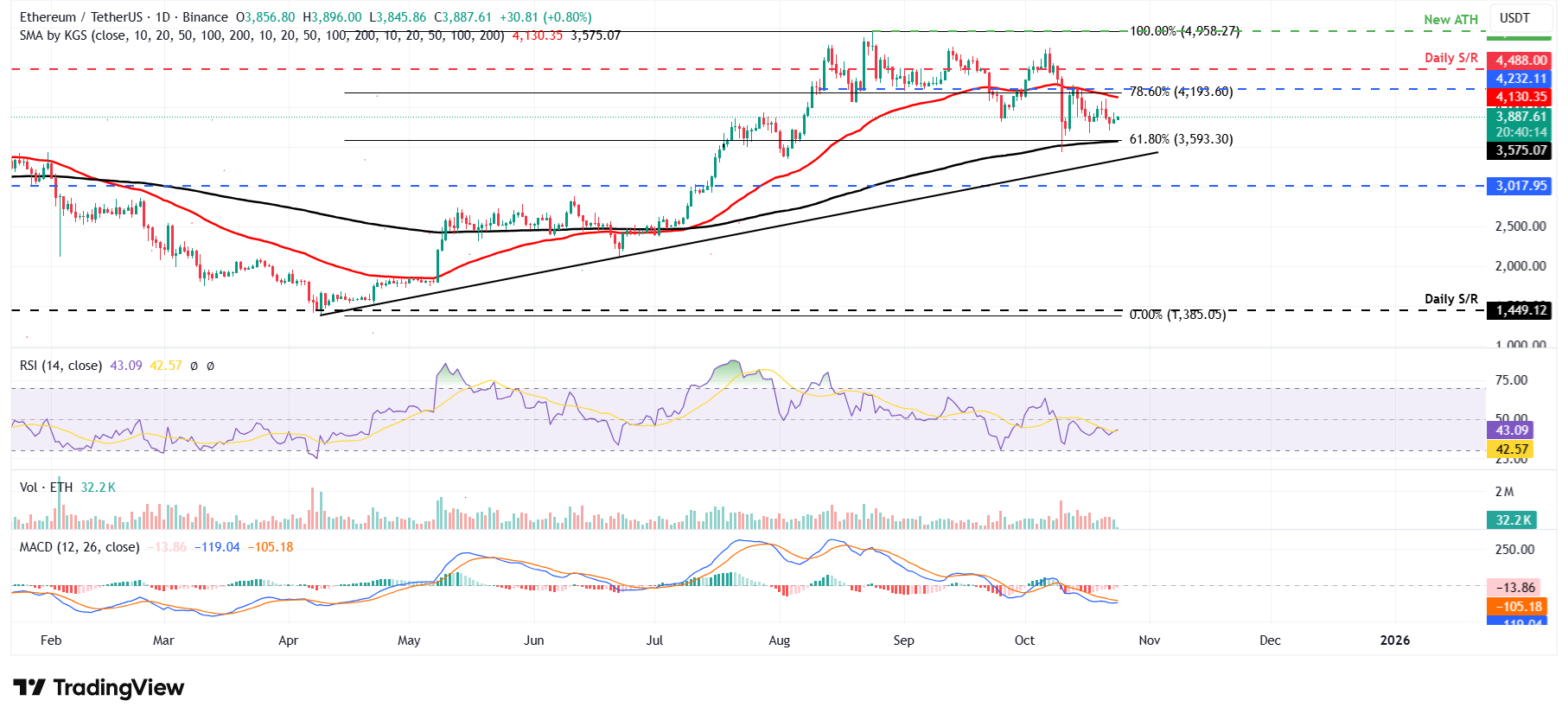Click the purple RSI value tag 43.09

(x=1512, y=430)
